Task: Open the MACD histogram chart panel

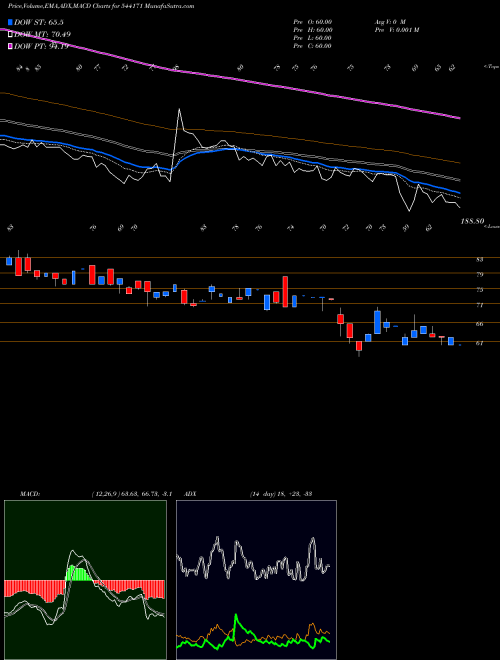Action: 85,580
